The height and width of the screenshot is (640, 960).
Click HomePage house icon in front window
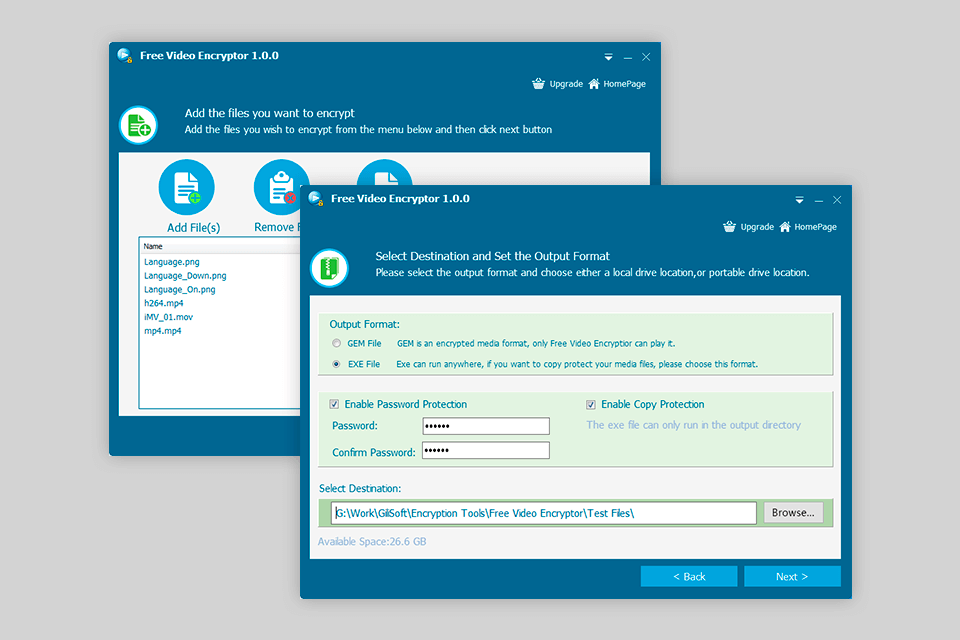[x=785, y=227]
